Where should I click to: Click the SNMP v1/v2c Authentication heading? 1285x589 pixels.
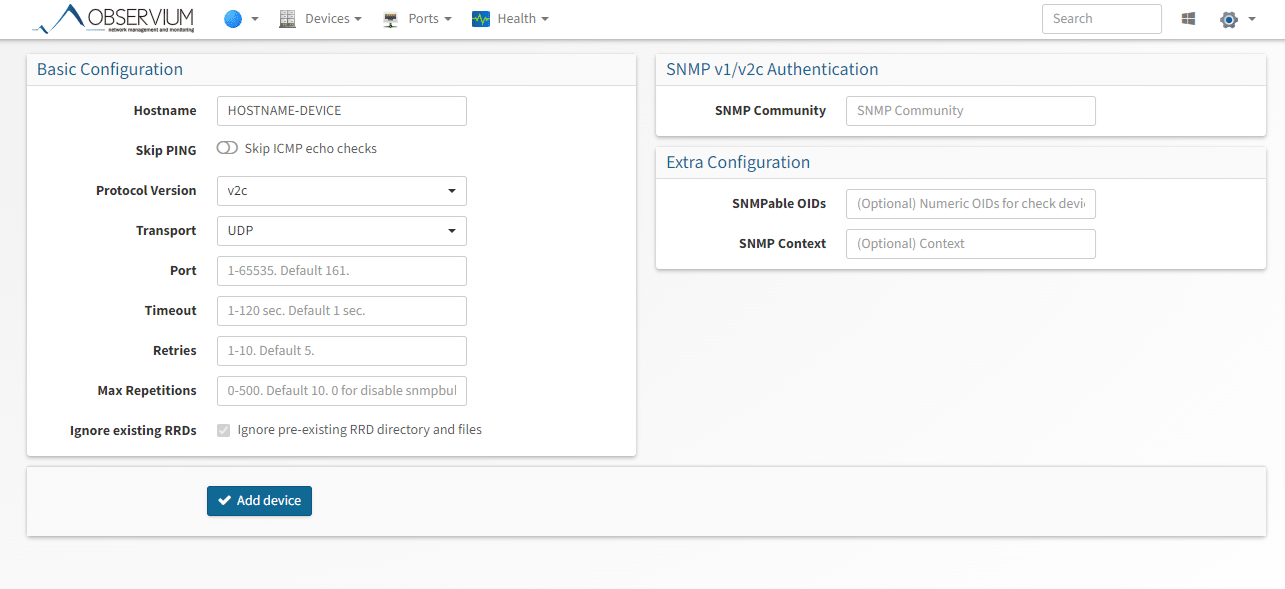772,70
